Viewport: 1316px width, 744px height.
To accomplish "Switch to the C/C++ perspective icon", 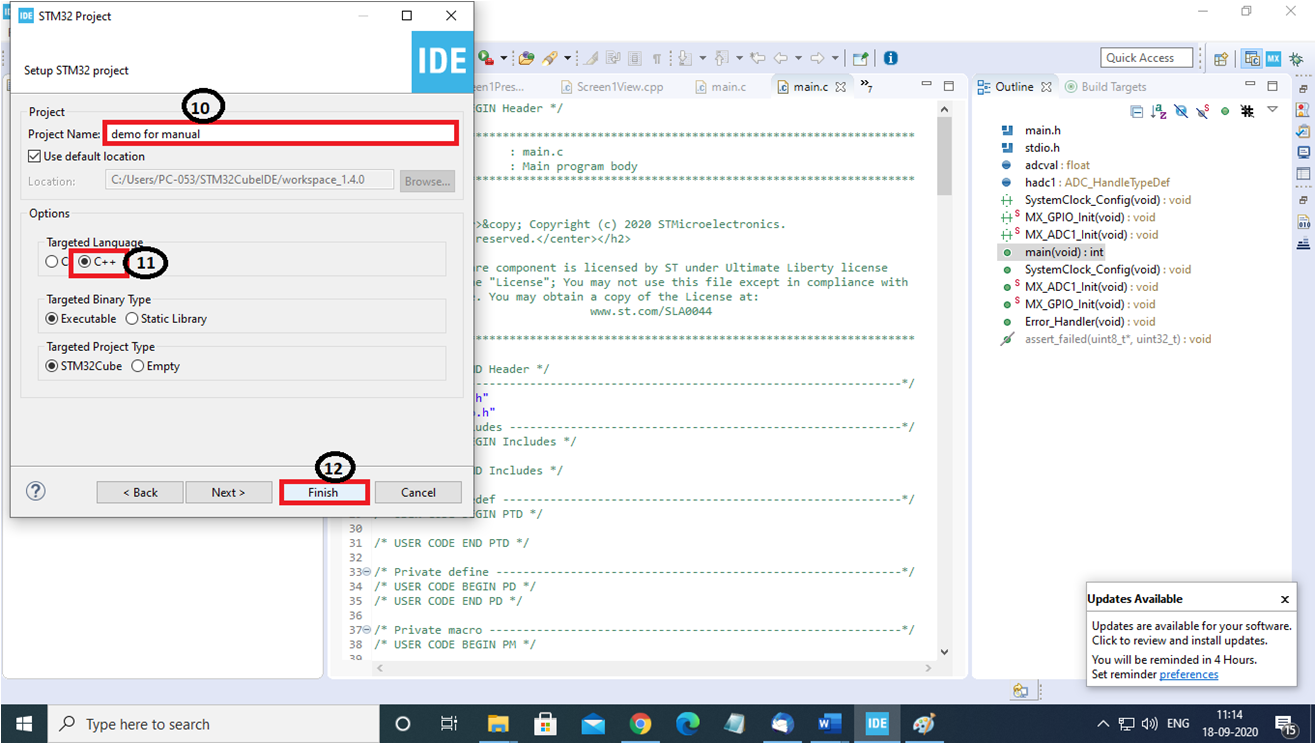I will pos(1251,59).
